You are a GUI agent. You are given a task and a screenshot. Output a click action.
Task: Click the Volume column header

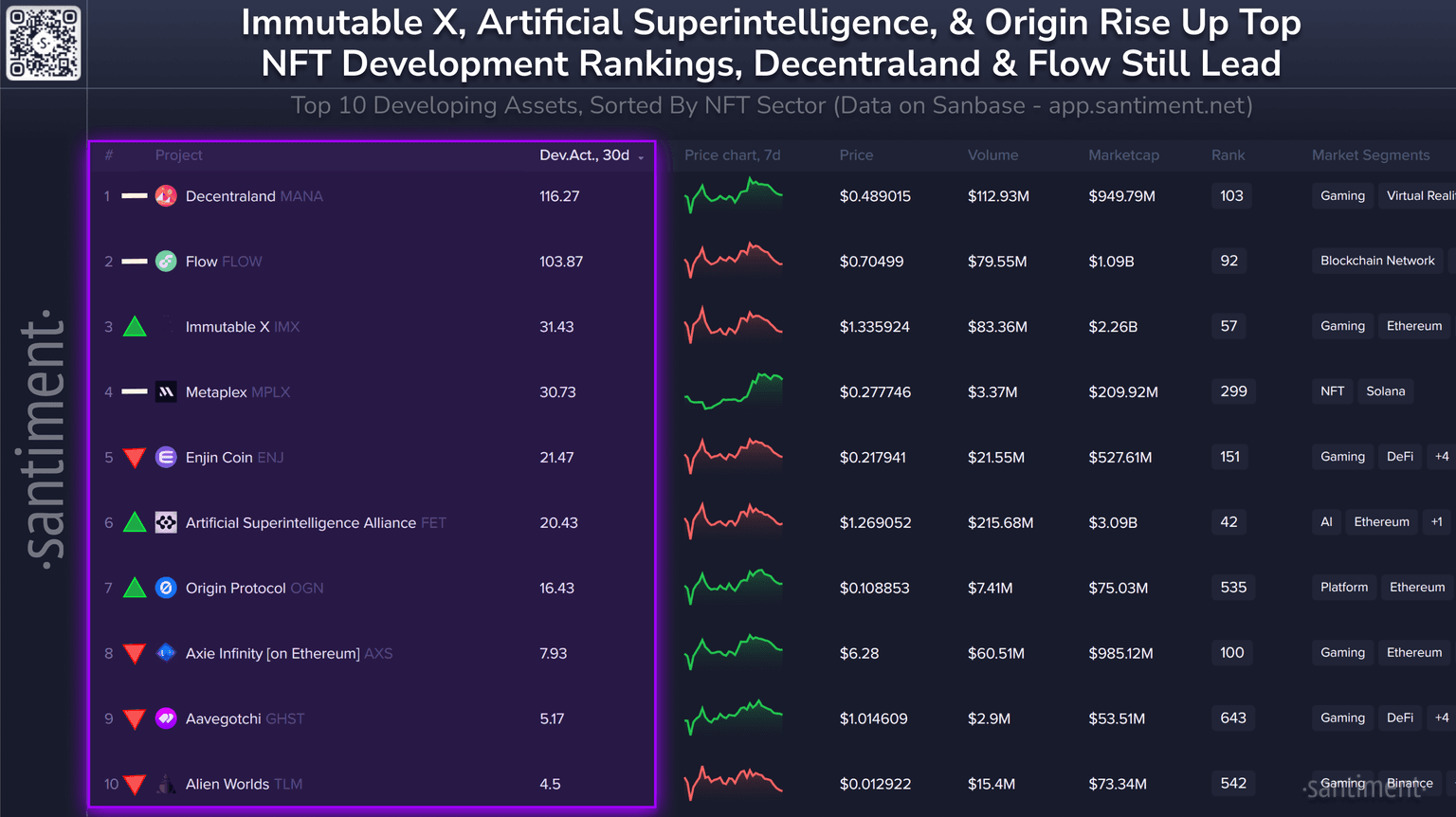(x=992, y=155)
